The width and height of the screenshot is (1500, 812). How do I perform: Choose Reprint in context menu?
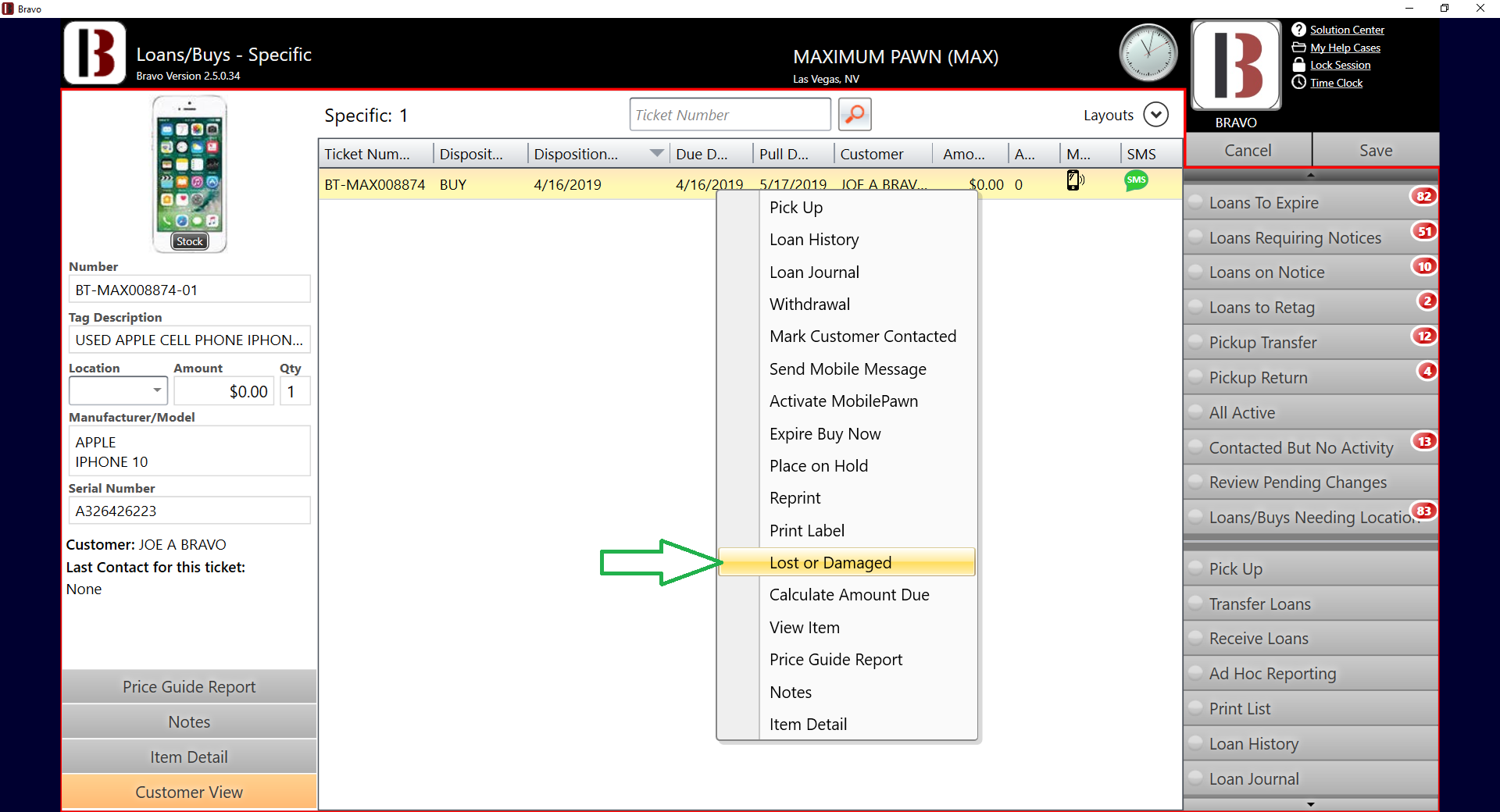tap(847, 498)
